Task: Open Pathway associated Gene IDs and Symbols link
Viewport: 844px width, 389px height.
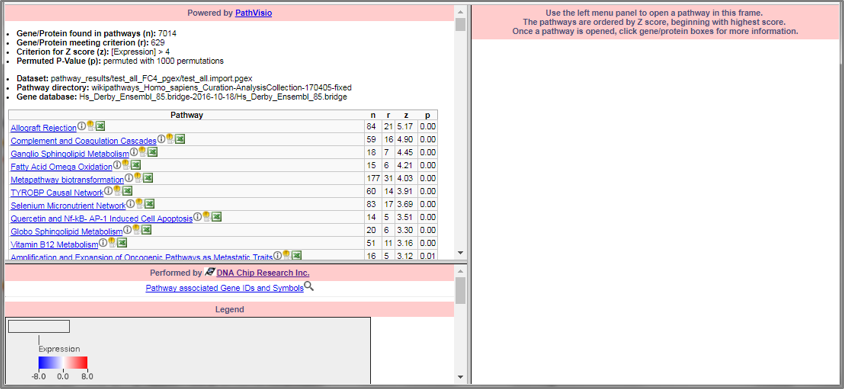Action: click(224, 288)
